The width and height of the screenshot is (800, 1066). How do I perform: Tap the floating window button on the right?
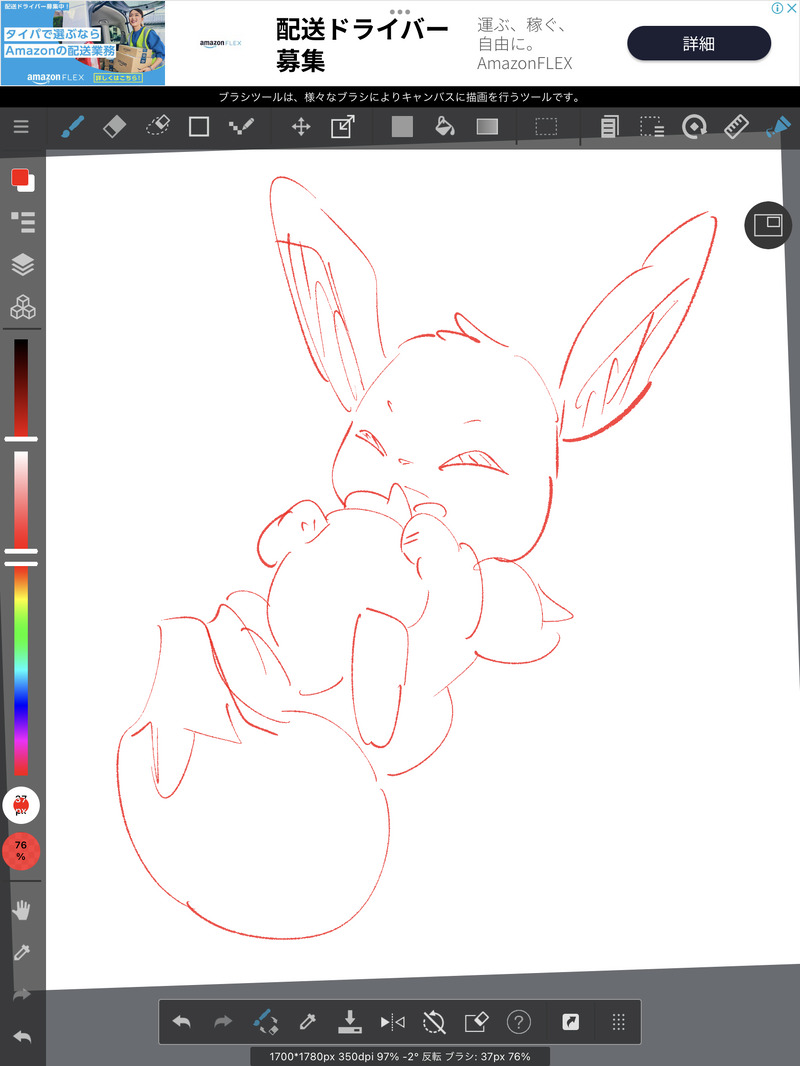click(x=768, y=225)
